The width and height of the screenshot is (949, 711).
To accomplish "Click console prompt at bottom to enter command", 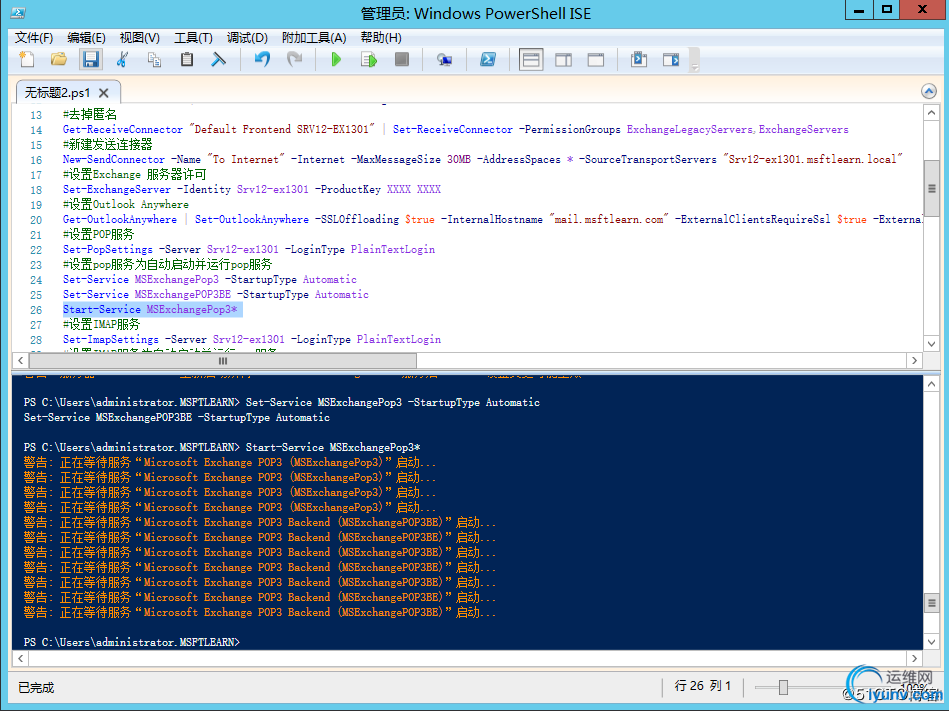I will point(132,642).
